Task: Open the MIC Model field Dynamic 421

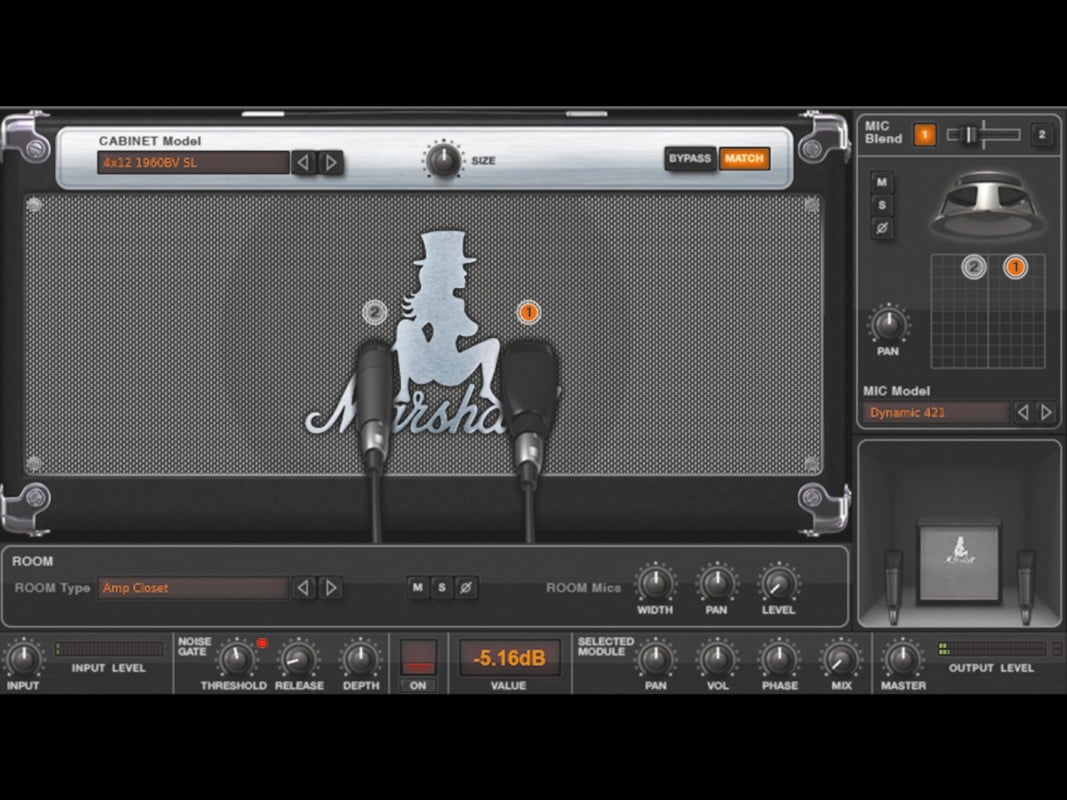Action: coord(936,412)
